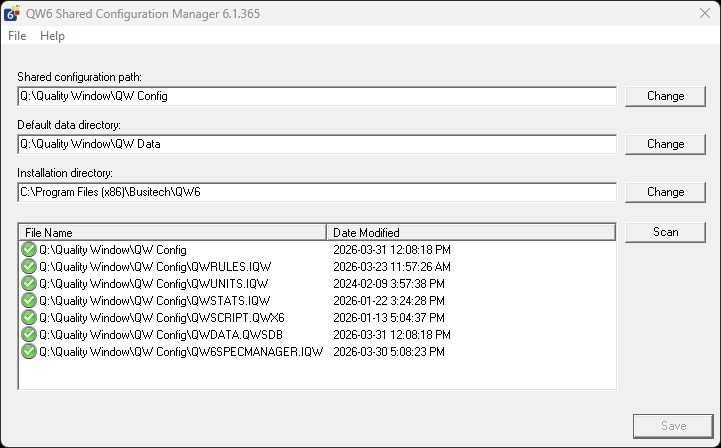This screenshot has height=448, width=721.
Task: Change the default data directory
Action: tap(665, 144)
